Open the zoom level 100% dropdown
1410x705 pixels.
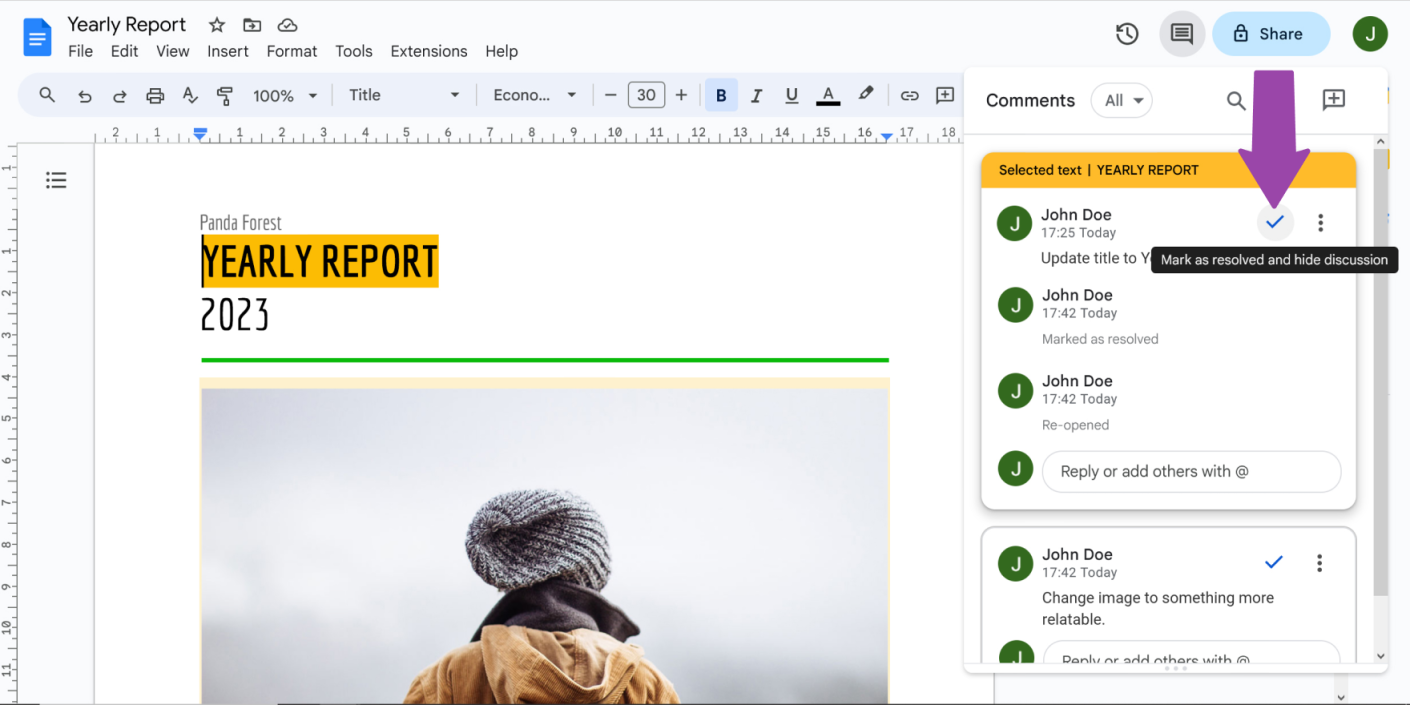pyautogui.click(x=284, y=96)
